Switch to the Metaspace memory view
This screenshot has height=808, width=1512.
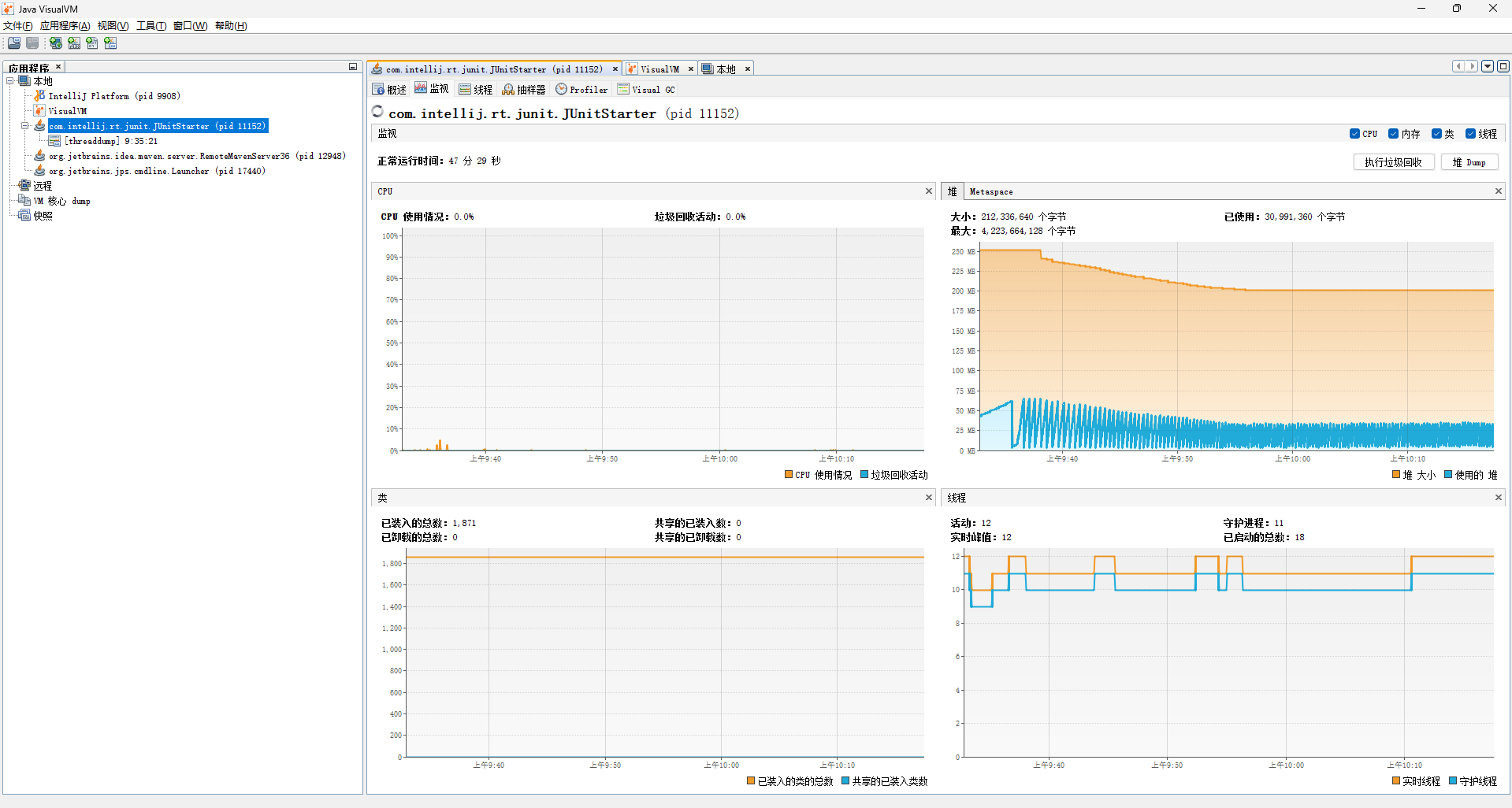(990, 191)
